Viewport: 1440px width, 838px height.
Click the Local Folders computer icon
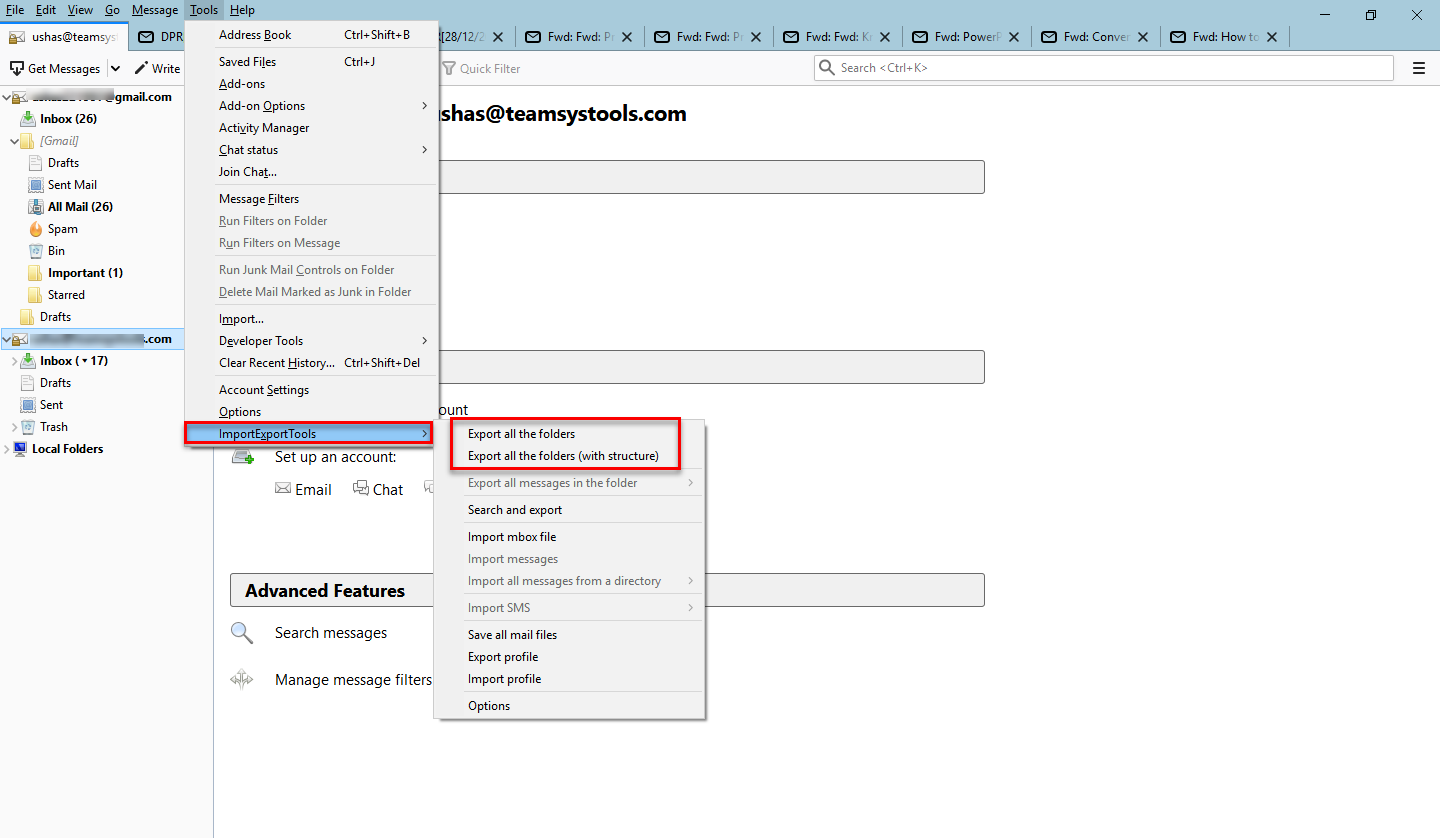tap(20, 449)
